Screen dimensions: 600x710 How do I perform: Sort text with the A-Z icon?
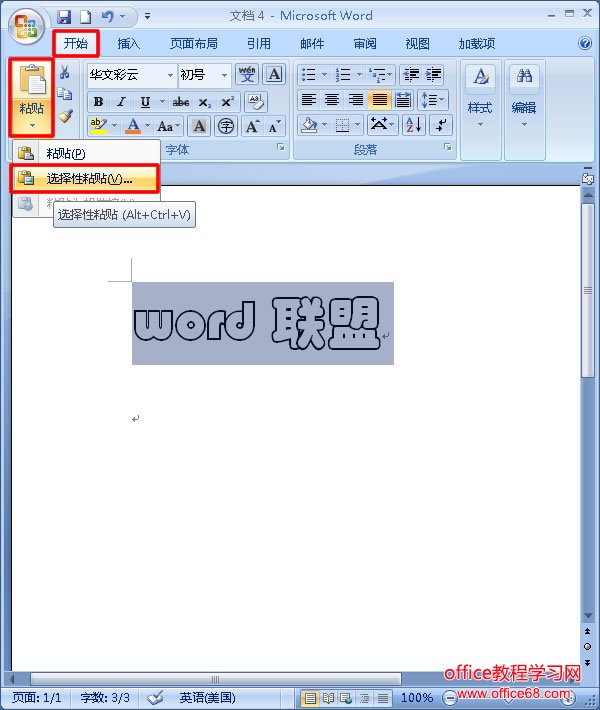pos(413,125)
